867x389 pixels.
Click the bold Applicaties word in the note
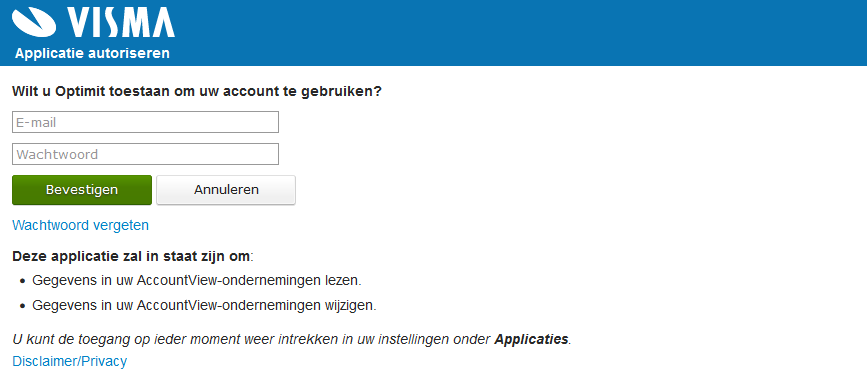[531, 339]
